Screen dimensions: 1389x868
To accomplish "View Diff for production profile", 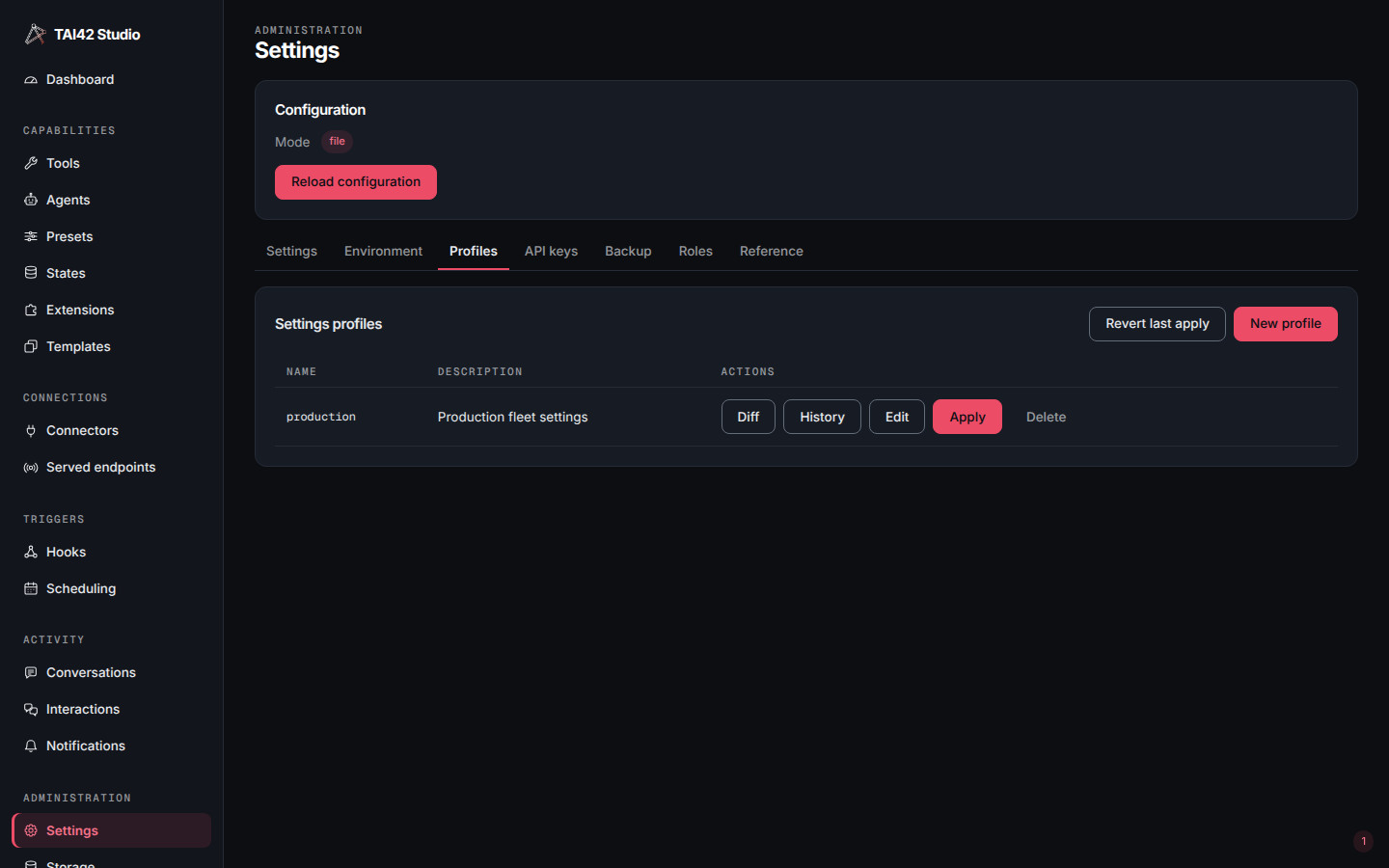I will (x=749, y=417).
